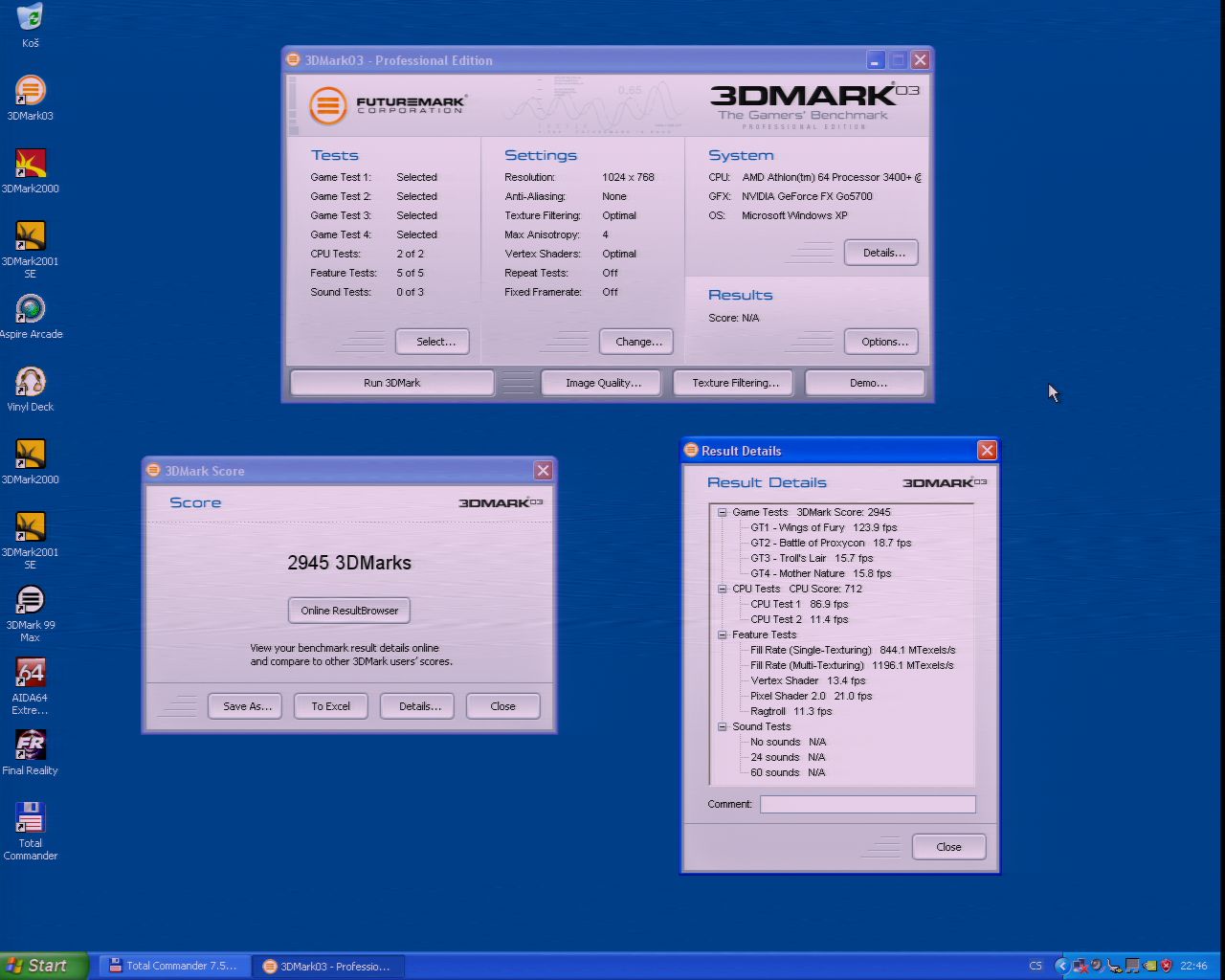The width and height of the screenshot is (1225, 980).
Task: Click the NVIDIA GeForce FX Go5700 text
Action: coord(807,196)
